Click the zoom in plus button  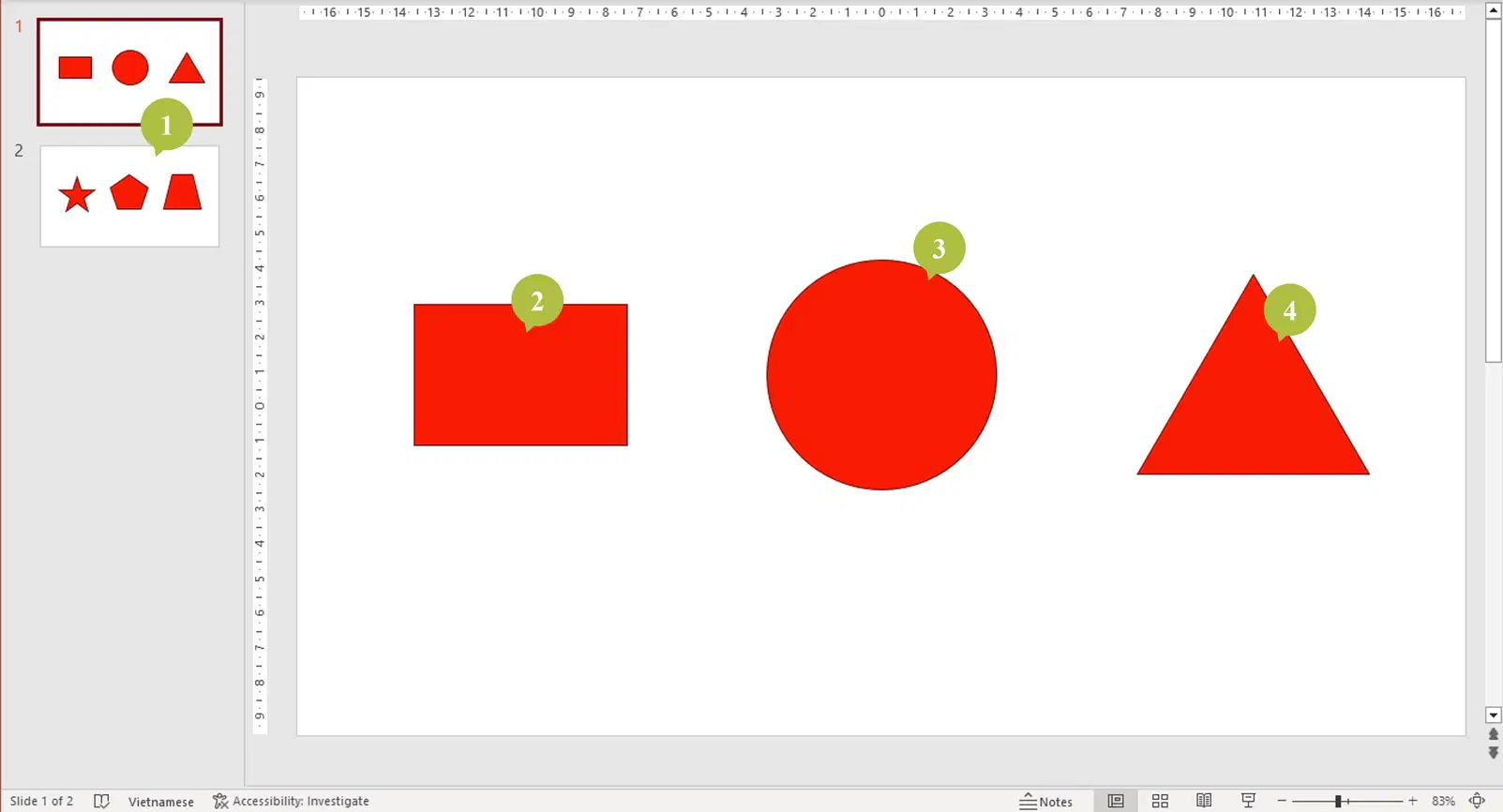pos(1412,801)
